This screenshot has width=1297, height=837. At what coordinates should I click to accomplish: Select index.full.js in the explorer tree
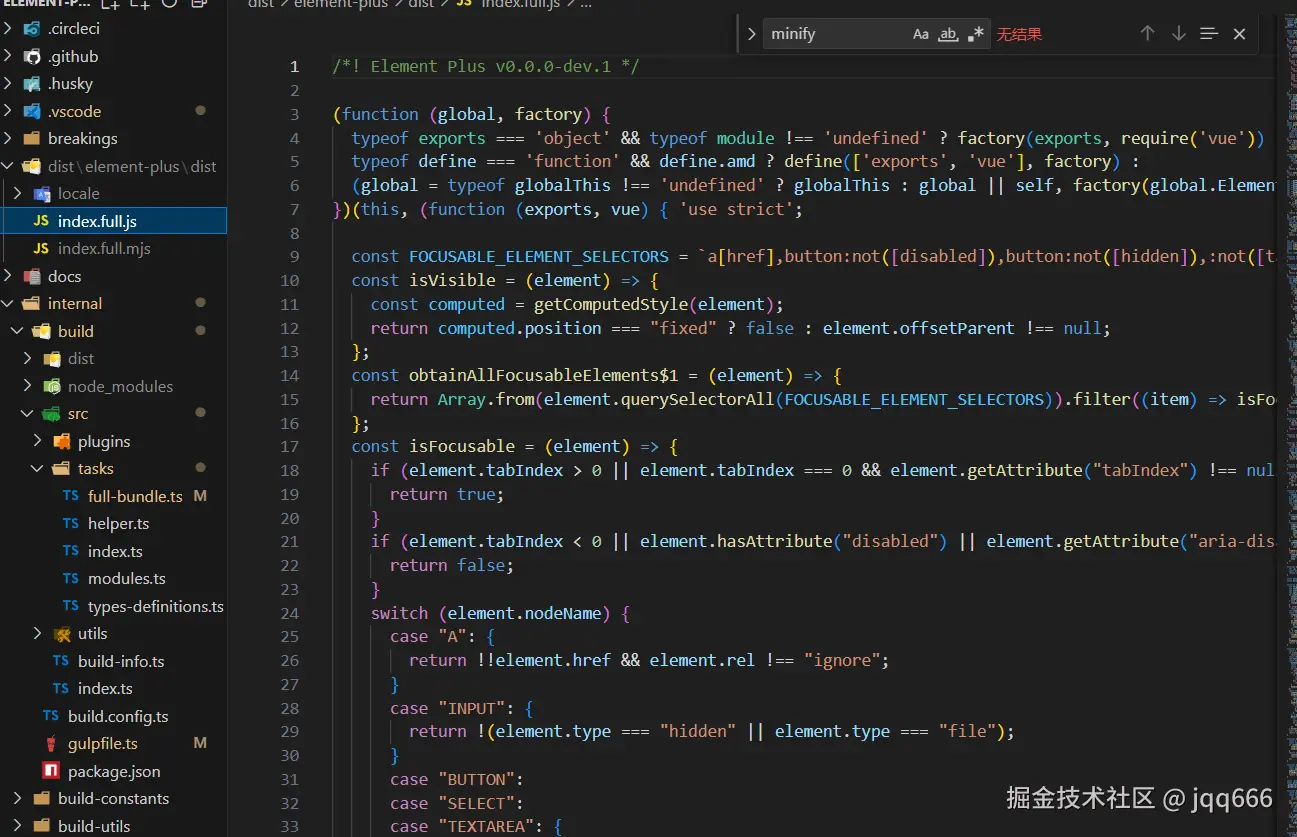pos(114,221)
